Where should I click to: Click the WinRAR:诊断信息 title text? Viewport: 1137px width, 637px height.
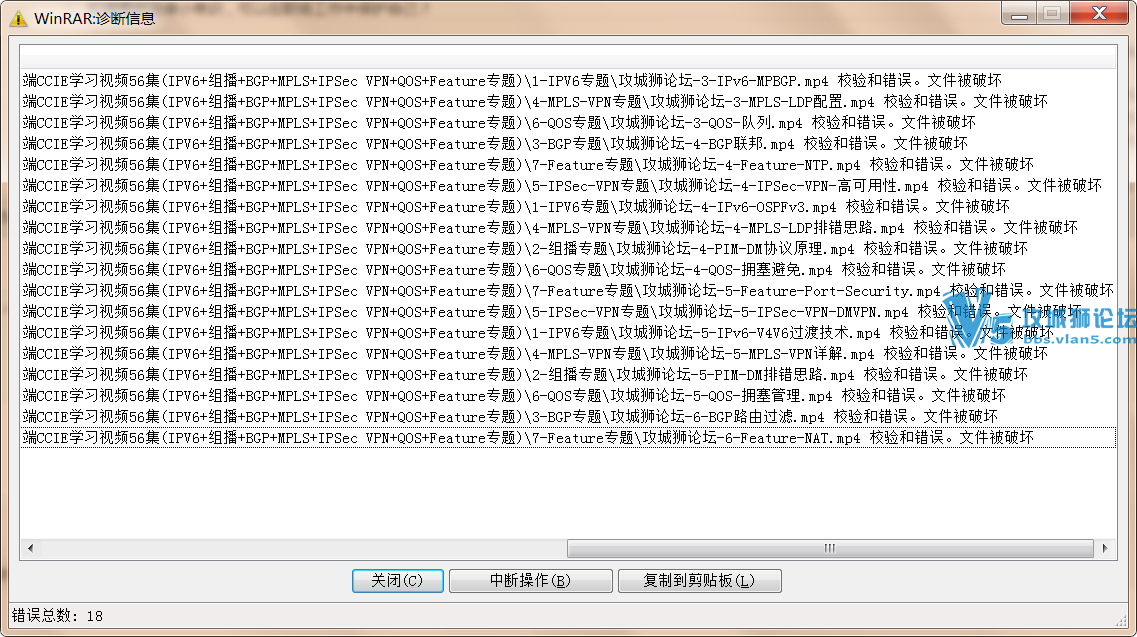pyautogui.click(x=95, y=18)
